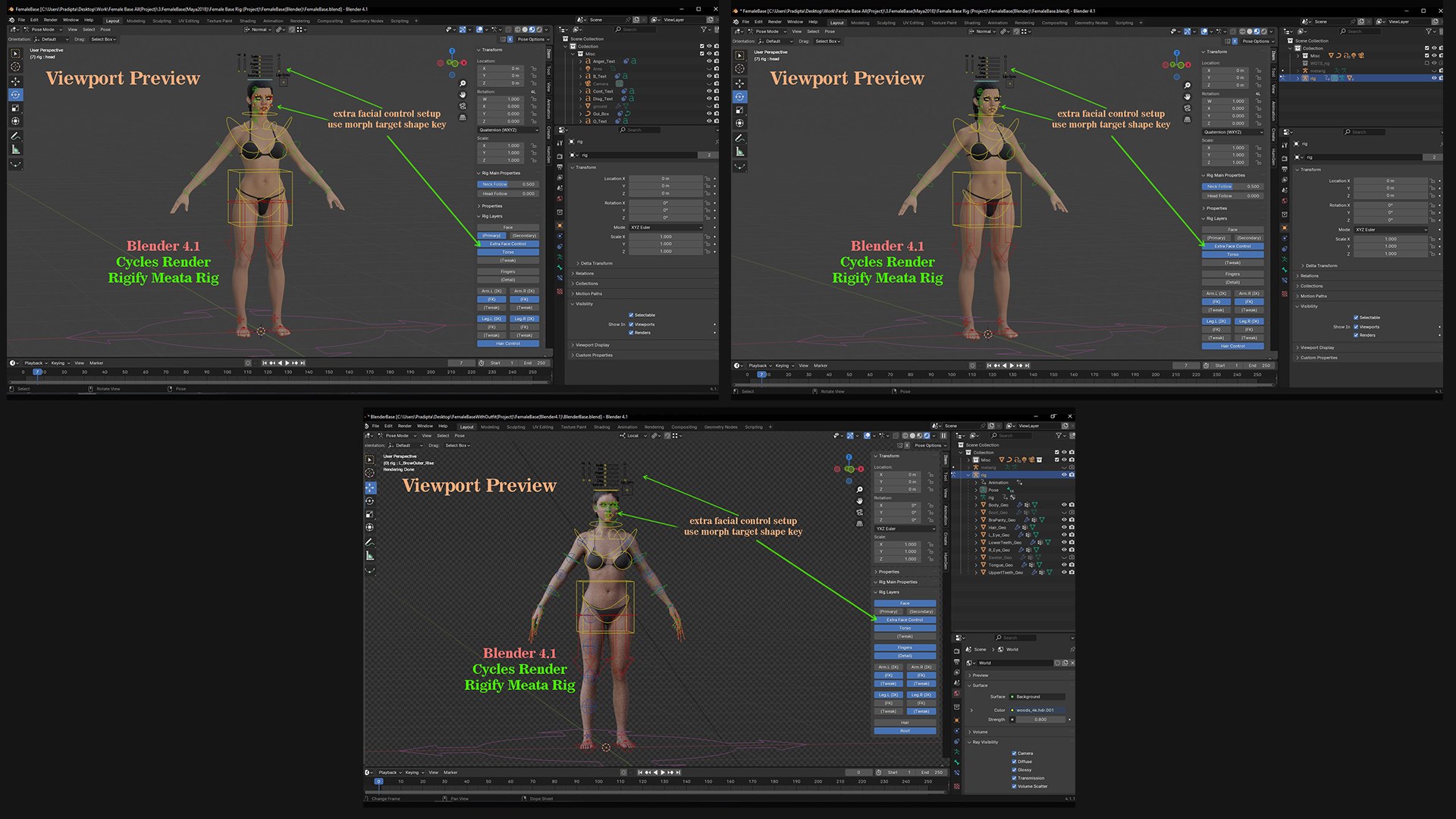This screenshot has width=1456, height=819.
Task: Expand Hair_Geo tree row in bottom outliner
Action: coord(976,528)
